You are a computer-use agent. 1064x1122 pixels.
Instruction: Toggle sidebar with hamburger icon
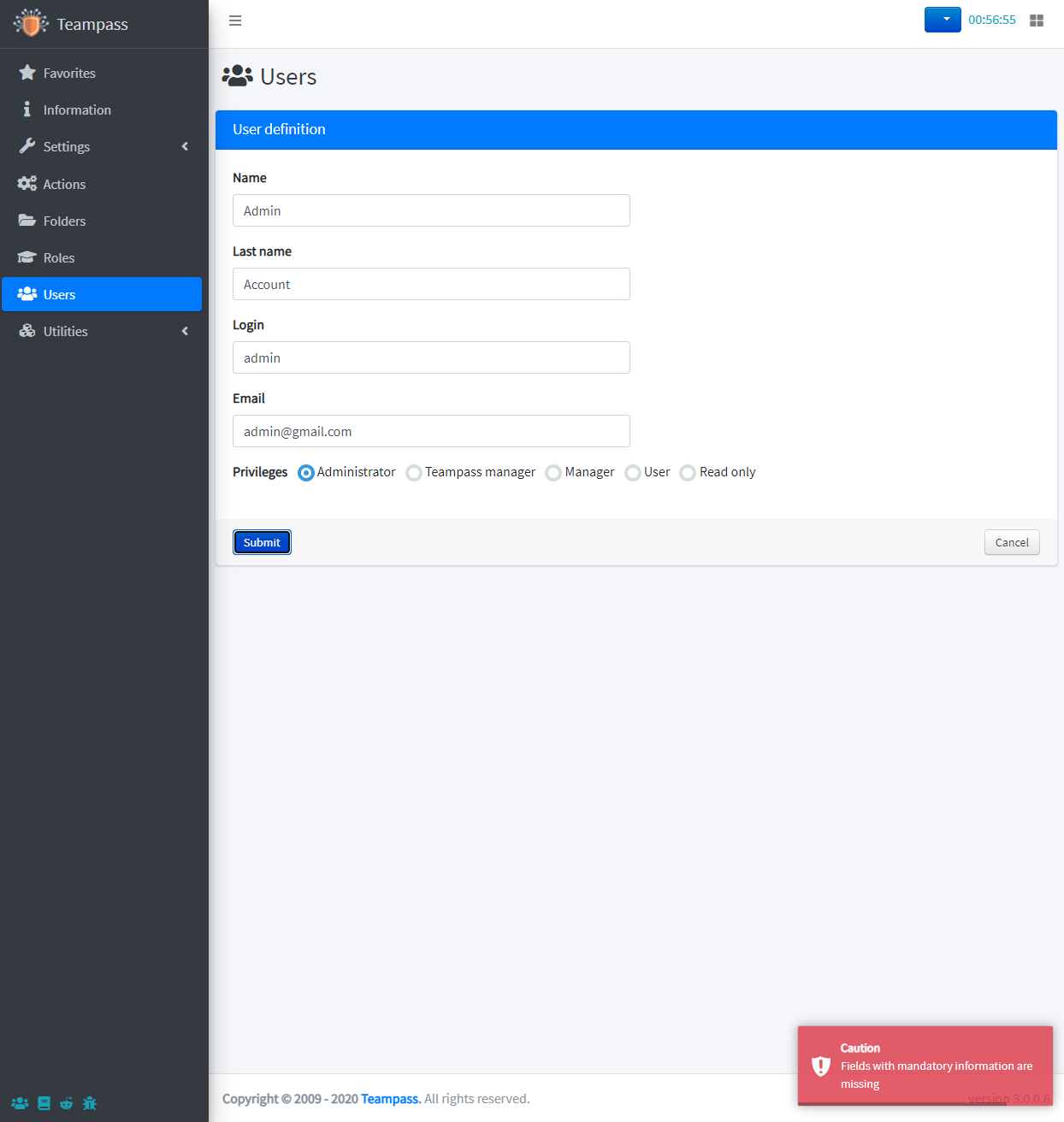coord(235,21)
